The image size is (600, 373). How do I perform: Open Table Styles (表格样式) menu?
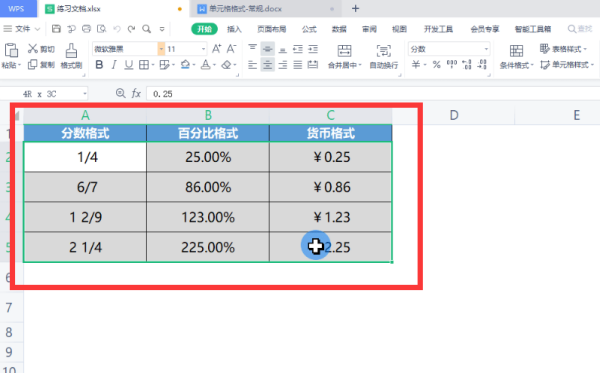(563, 49)
